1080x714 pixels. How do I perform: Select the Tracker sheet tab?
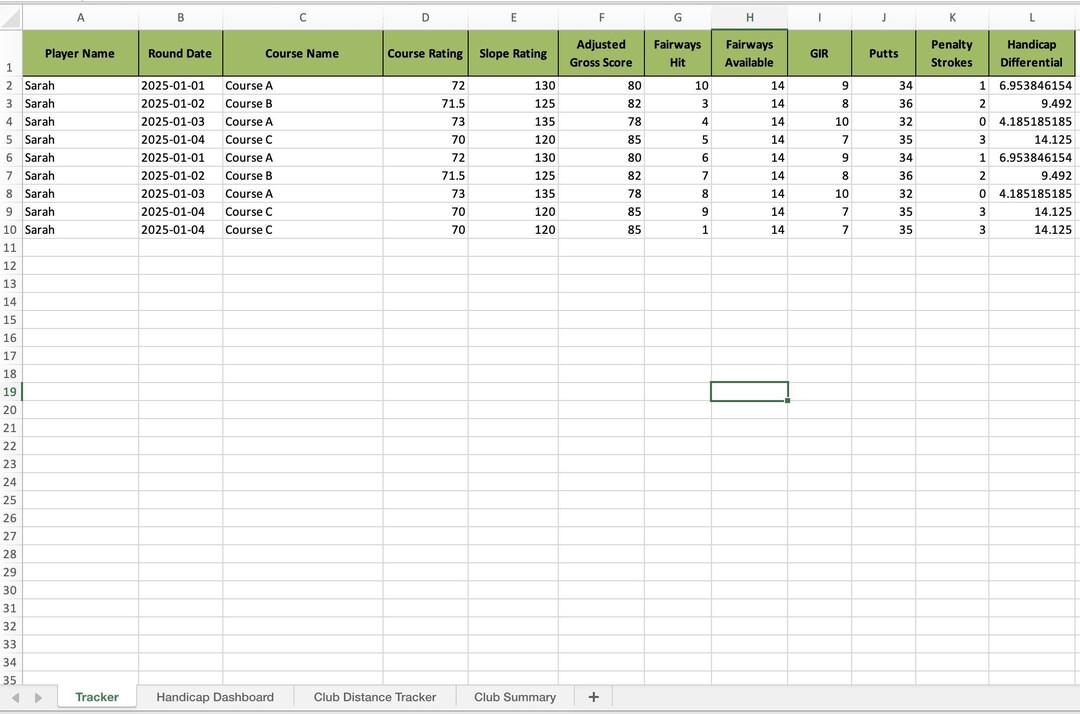click(x=96, y=696)
